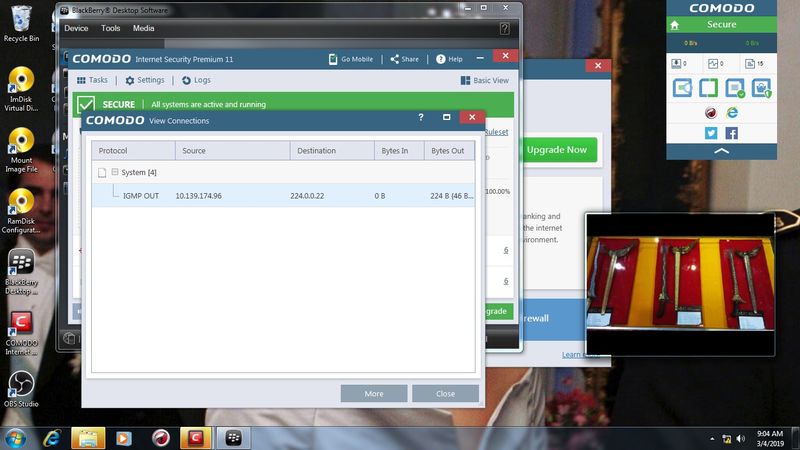The image size is (800, 450).
Task: Collapse the System [4] tree node
Action: tap(115, 172)
